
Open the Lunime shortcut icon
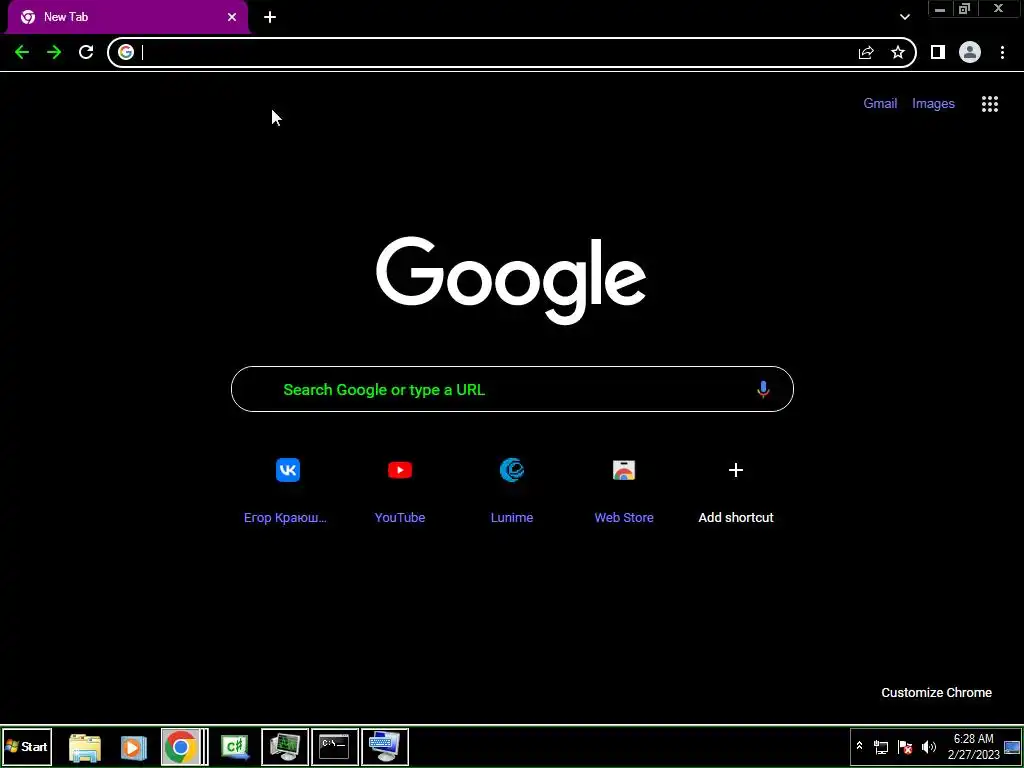[512, 470]
